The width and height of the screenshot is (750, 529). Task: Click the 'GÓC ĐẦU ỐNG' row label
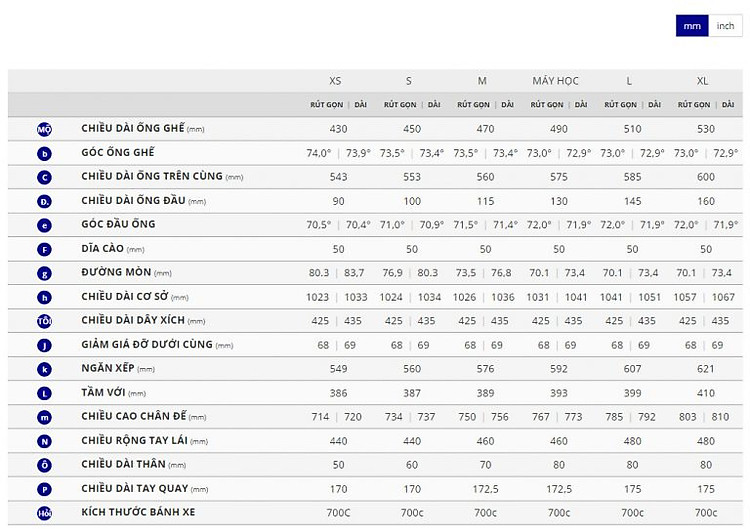click(x=118, y=224)
